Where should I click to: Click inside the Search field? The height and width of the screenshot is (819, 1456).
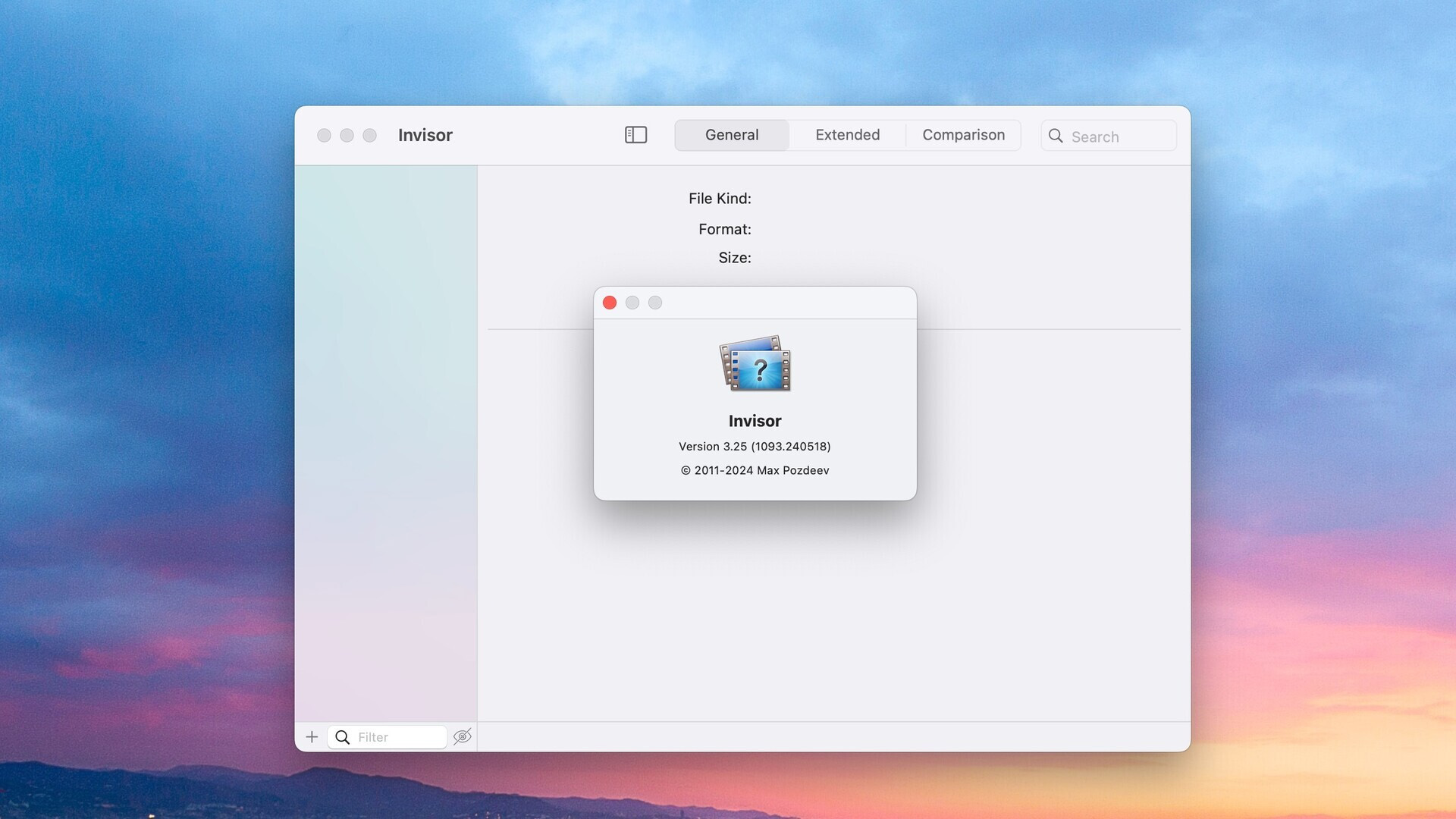(1107, 136)
